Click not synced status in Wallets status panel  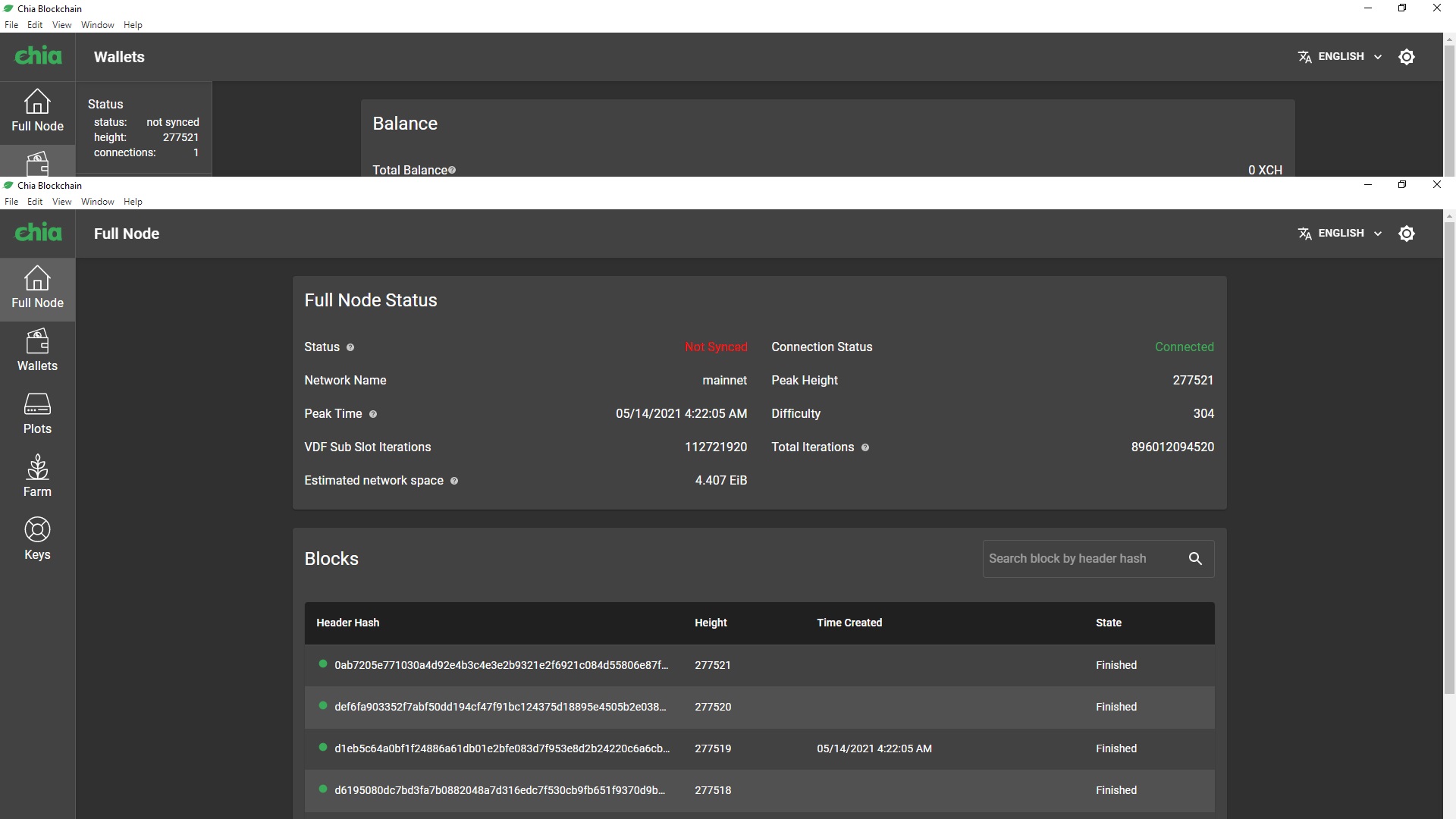pos(173,122)
